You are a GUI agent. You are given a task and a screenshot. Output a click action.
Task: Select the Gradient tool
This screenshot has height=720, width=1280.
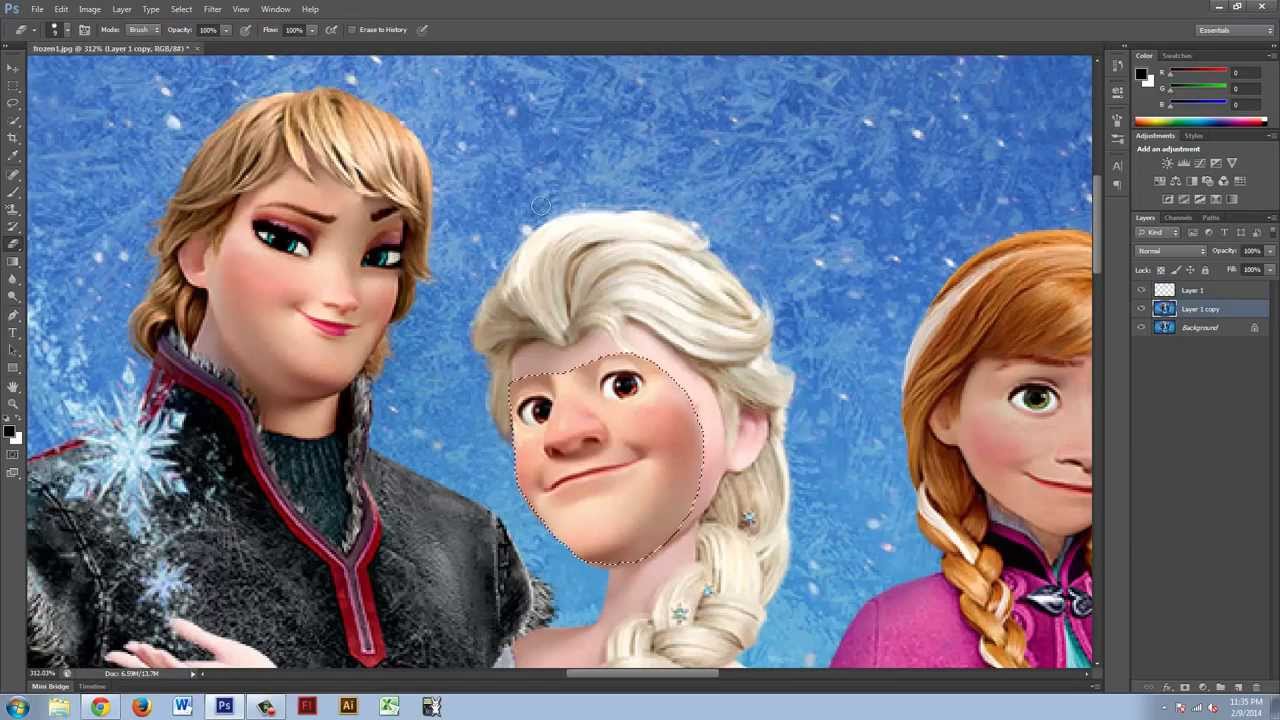12,262
